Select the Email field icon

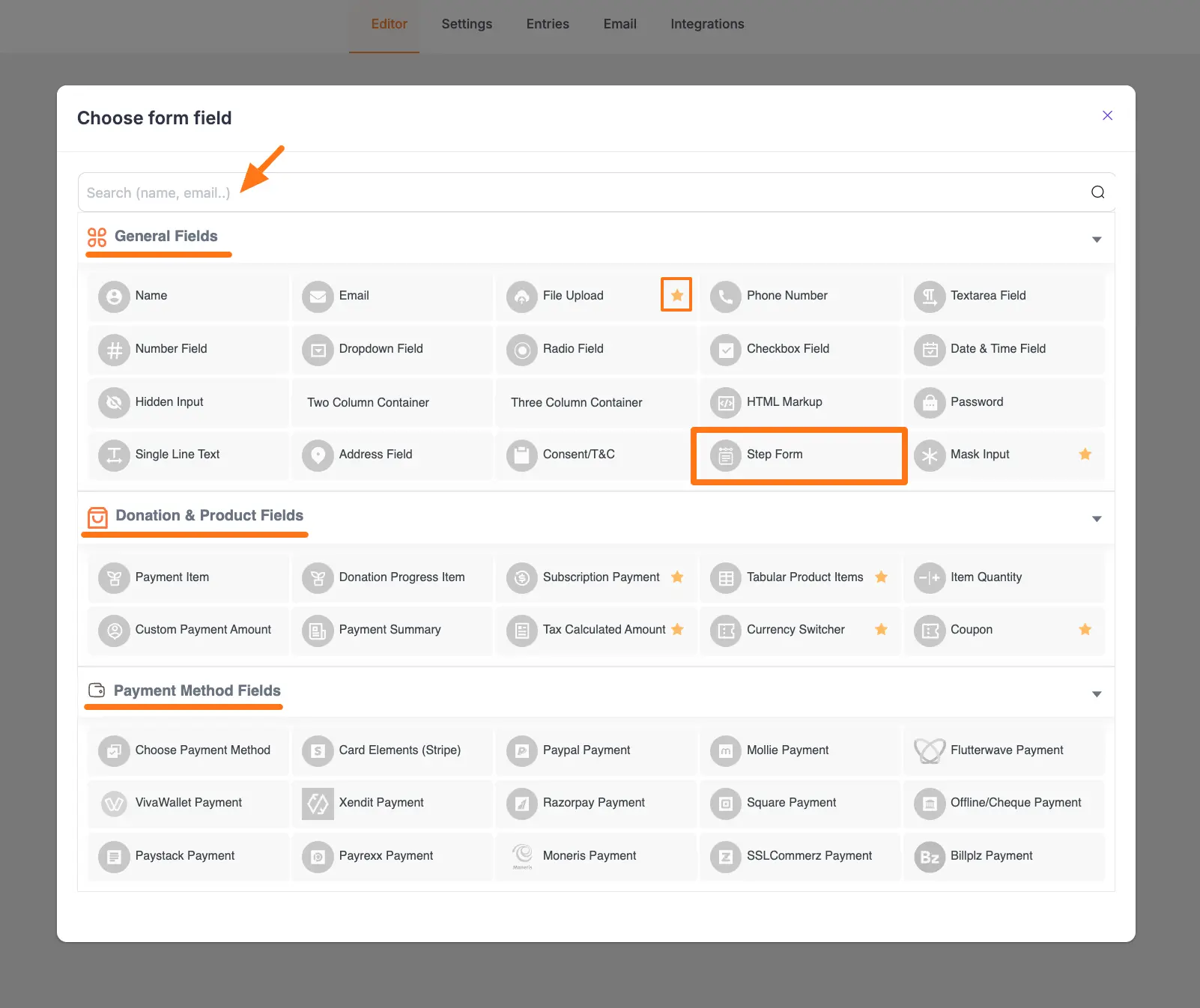[x=318, y=296]
